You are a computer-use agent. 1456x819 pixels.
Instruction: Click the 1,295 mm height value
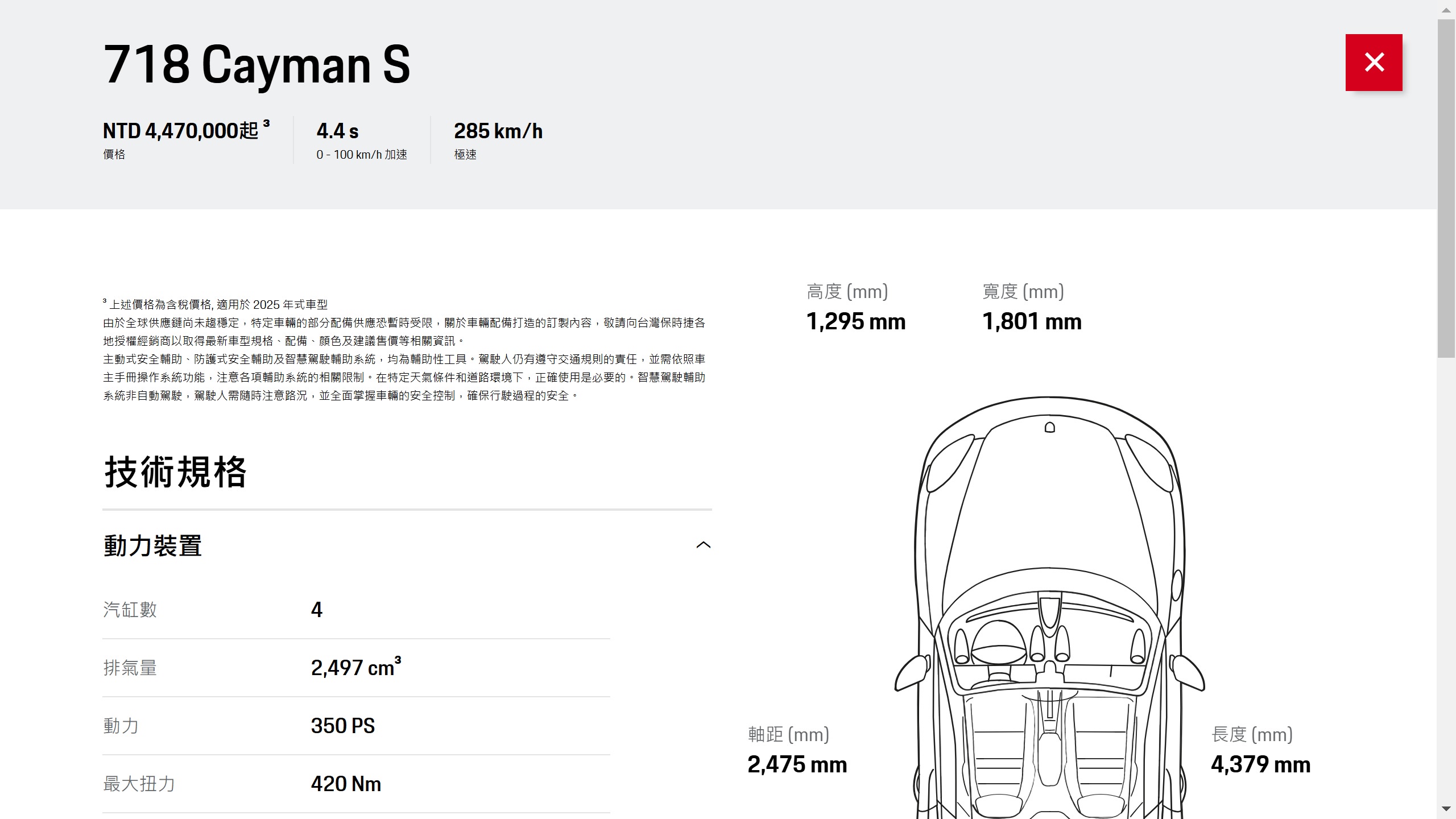pos(856,321)
